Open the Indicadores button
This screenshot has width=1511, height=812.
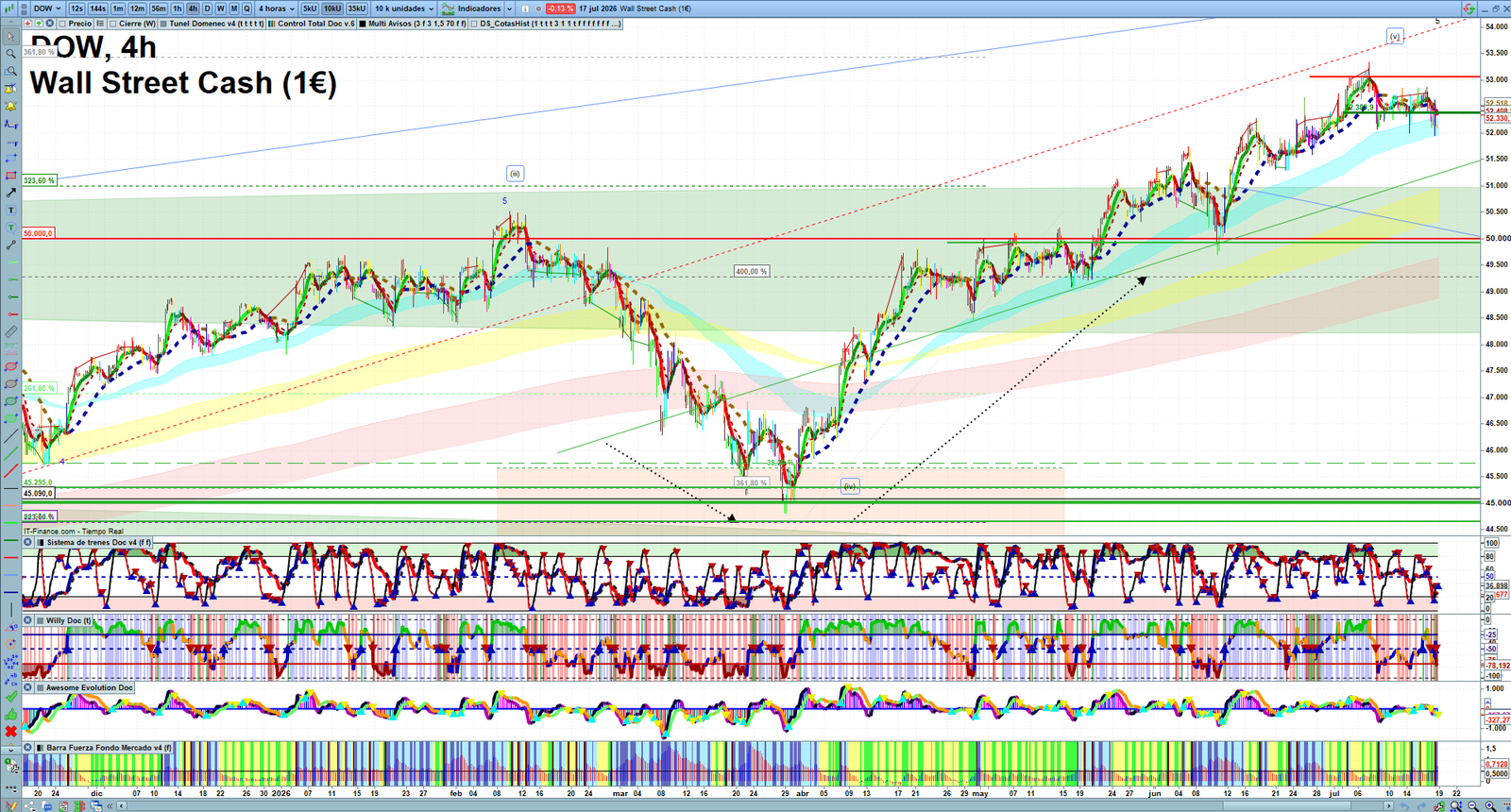470,8
